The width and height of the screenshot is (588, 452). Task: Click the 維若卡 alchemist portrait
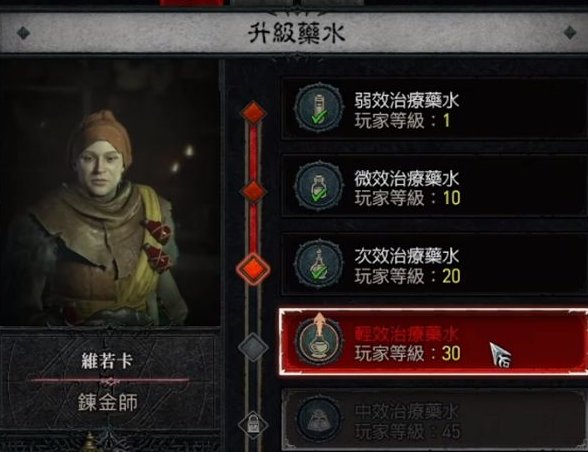(110, 193)
